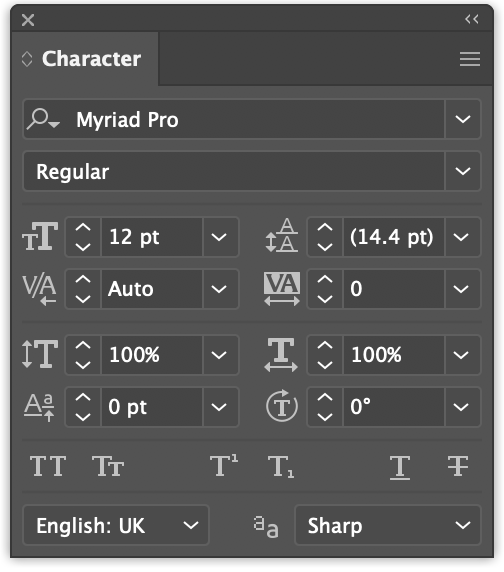Viewport: 504px width, 572px height.
Task: Open the baseline shift 0 pt dropdown
Action: coord(219,407)
